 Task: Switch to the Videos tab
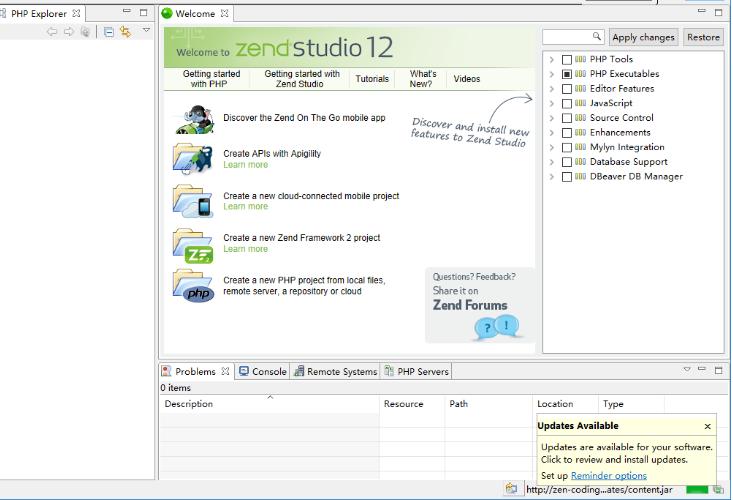coord(467,79)
